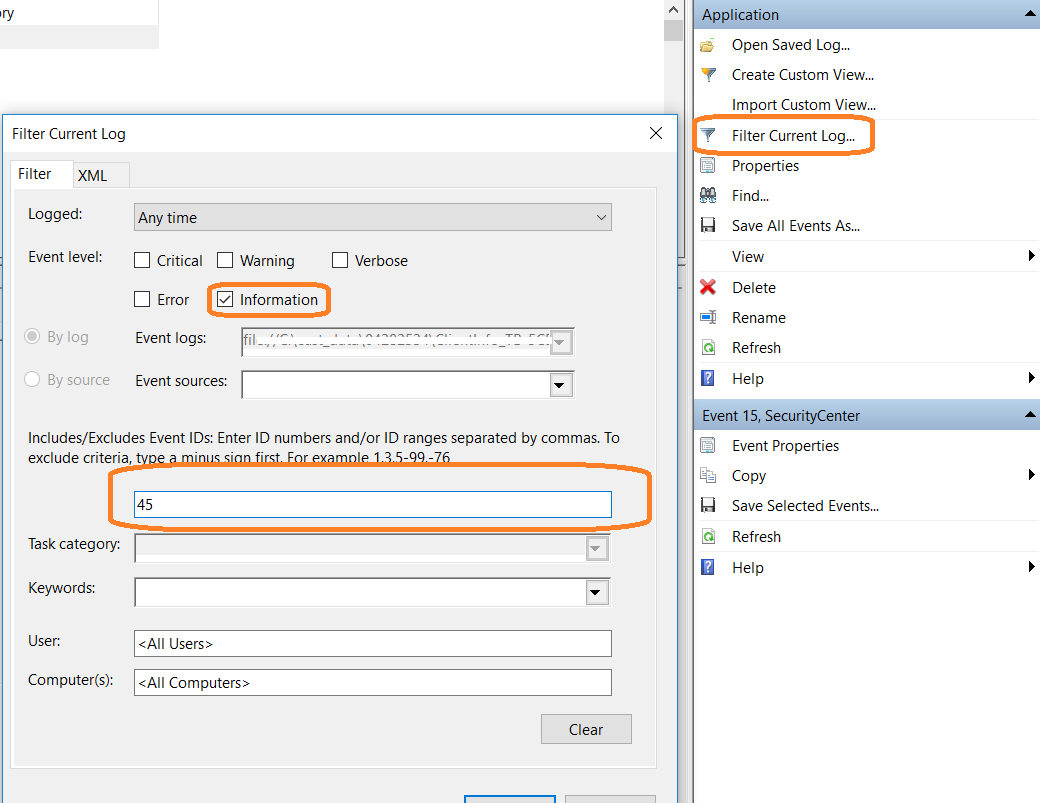Collapse the Application actions section
This screenshot has width=1040, height=803.
point(1029,14)
